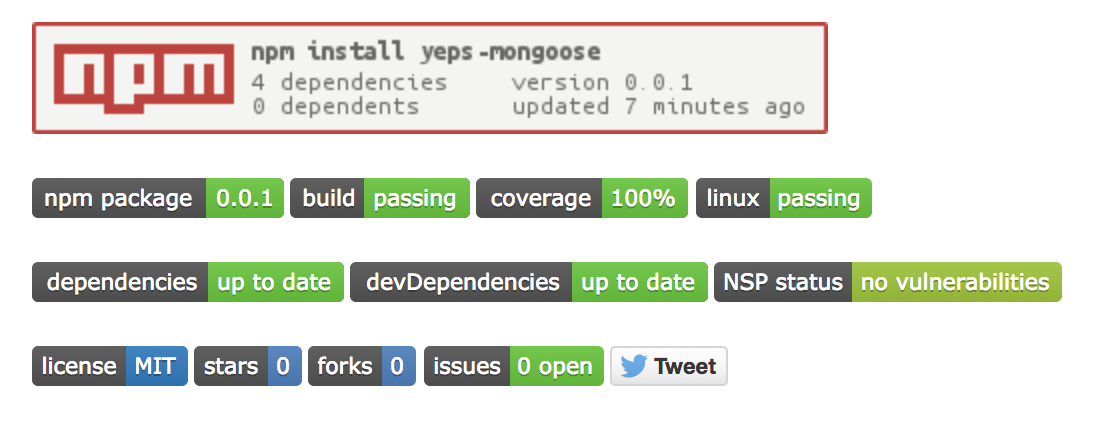Click the forks 0 badge
1118x448 pixels.
click(x=362, y=366)
